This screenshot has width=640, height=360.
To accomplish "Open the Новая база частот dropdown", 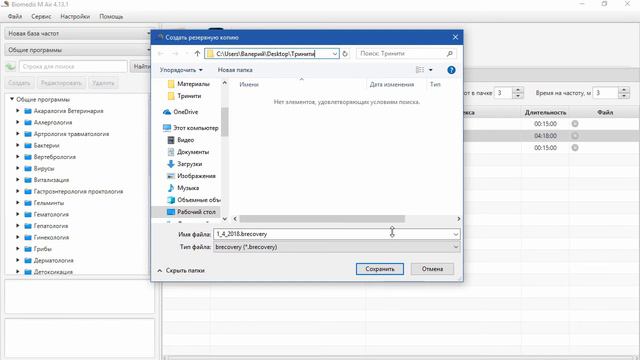I will tap(78, 33).
